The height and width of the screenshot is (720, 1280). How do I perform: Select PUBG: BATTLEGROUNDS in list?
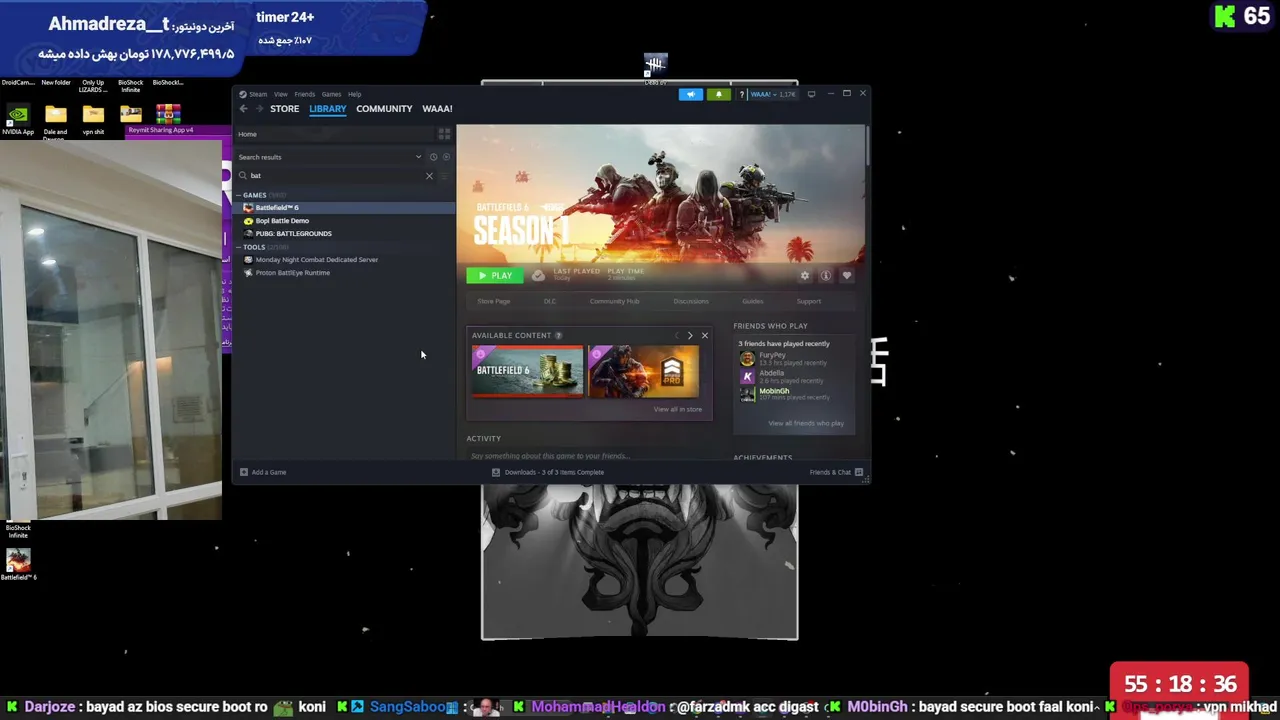pos(345,234)
